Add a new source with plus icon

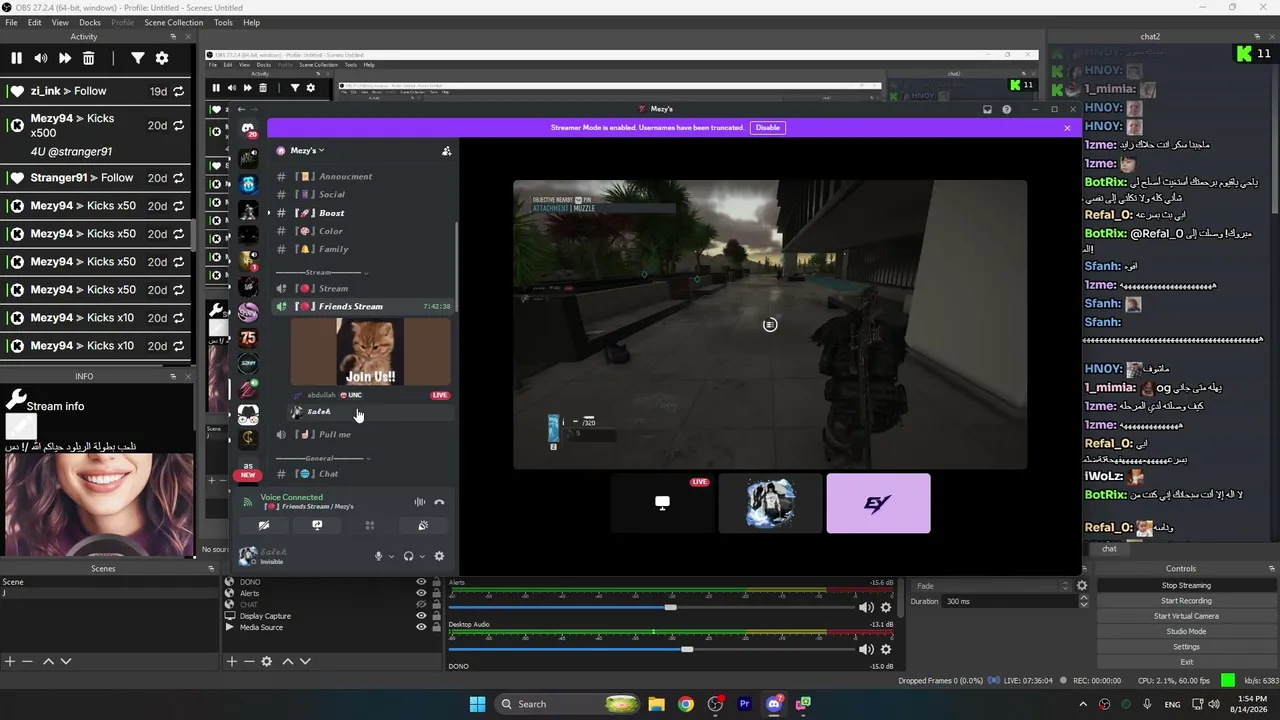tap(232, 661)
